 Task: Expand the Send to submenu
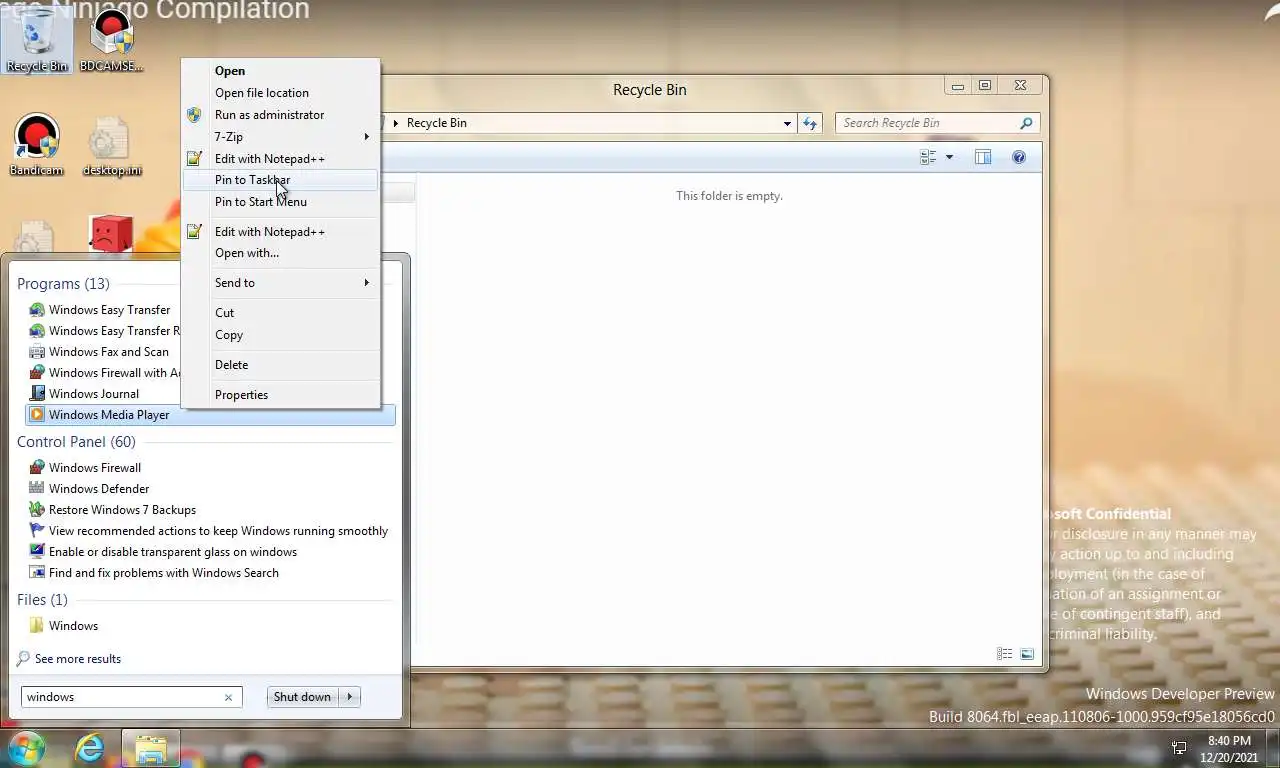(x=366, y=283)
